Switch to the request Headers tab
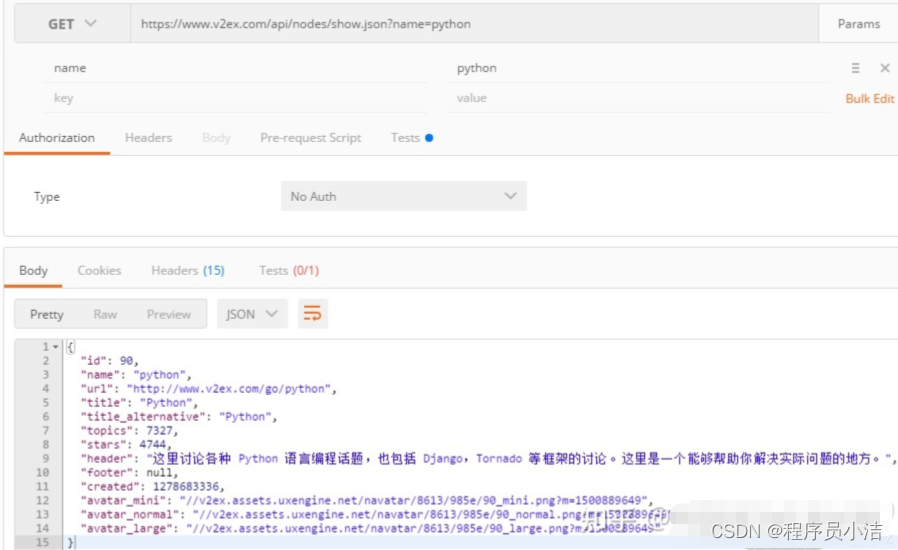The image size is (898, 550). tap(148, 138)
